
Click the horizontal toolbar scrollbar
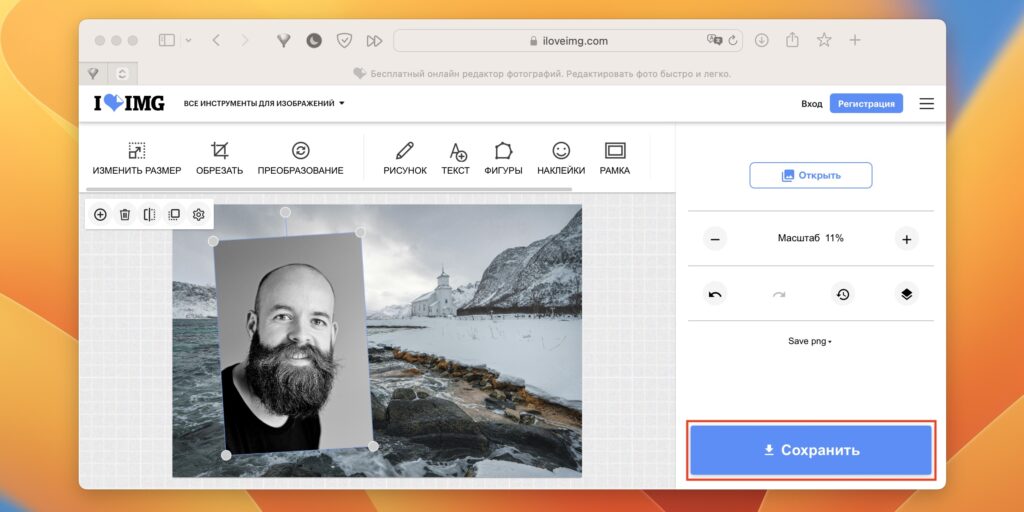pos(328,189)
